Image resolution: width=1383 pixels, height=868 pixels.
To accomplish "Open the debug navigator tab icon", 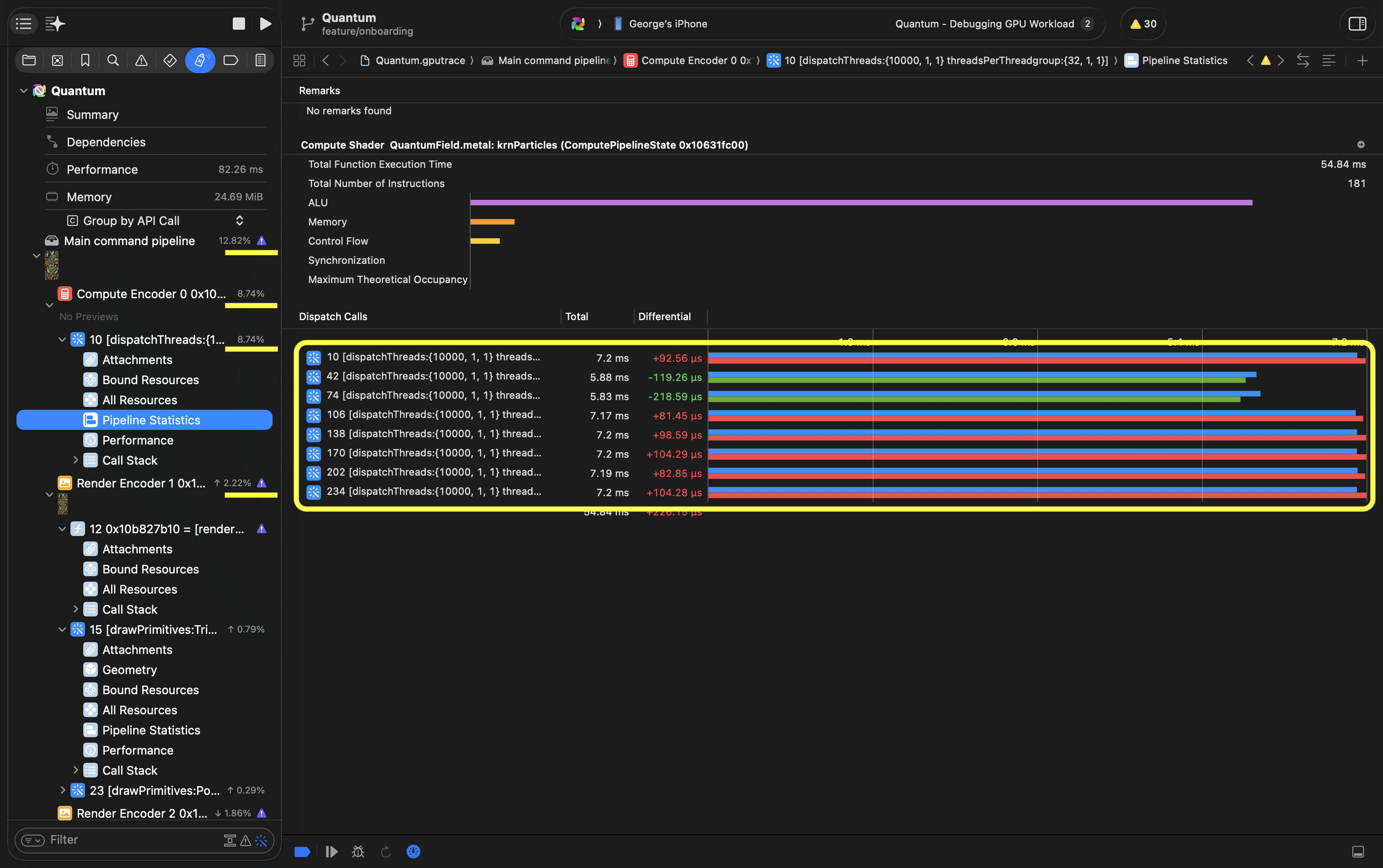I will click(200, 60).
